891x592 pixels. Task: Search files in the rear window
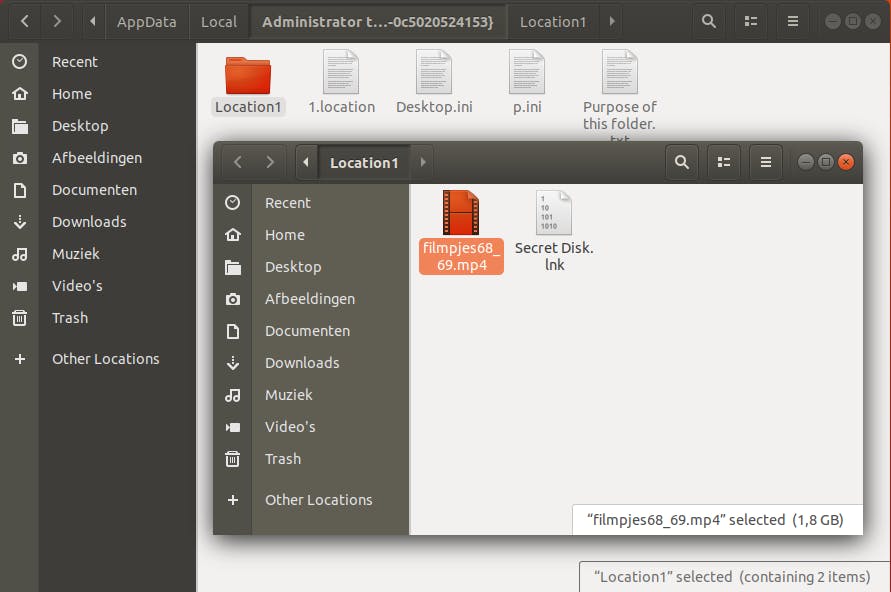709,22
